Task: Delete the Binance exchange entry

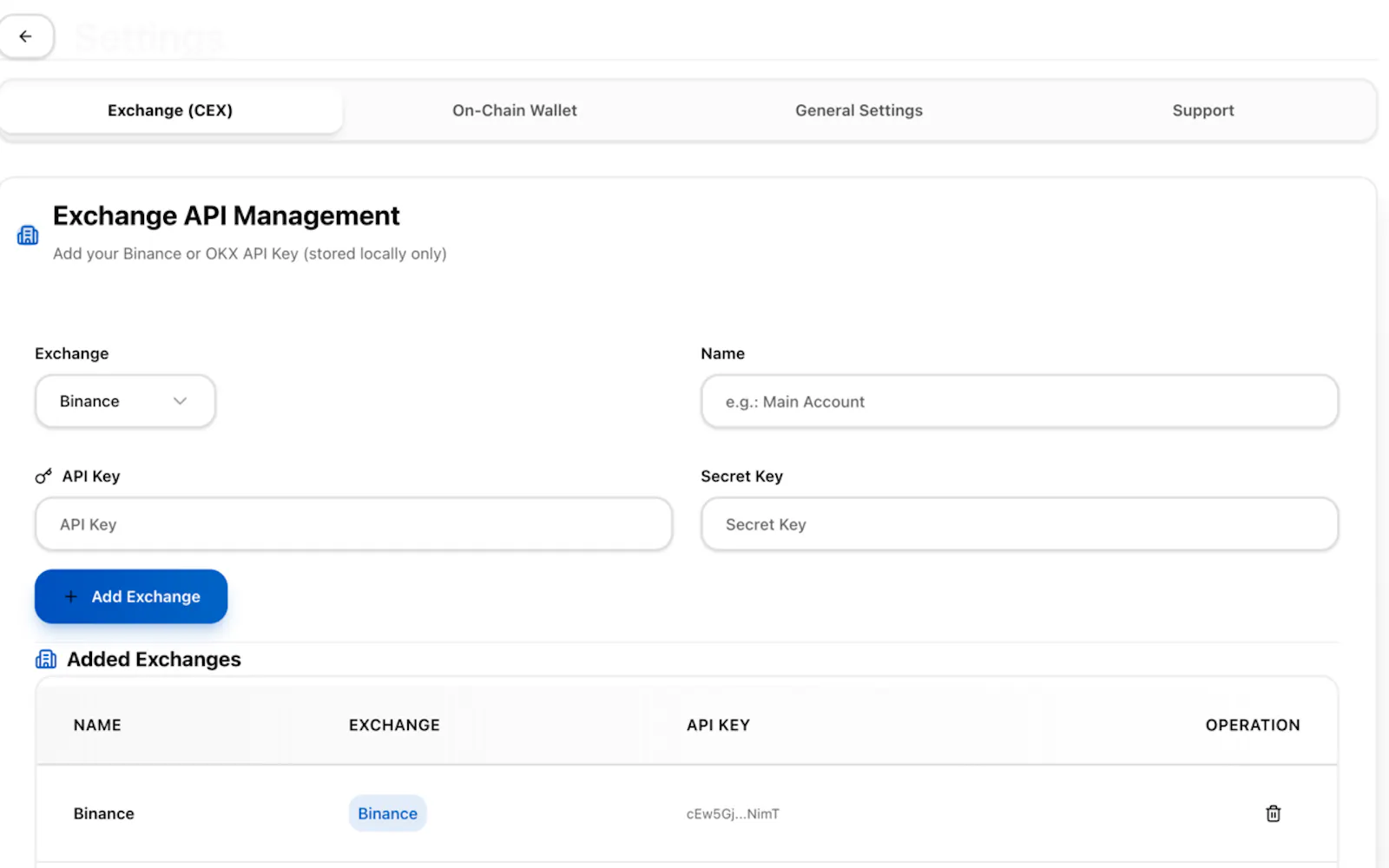Action: tap(1273, 813)
